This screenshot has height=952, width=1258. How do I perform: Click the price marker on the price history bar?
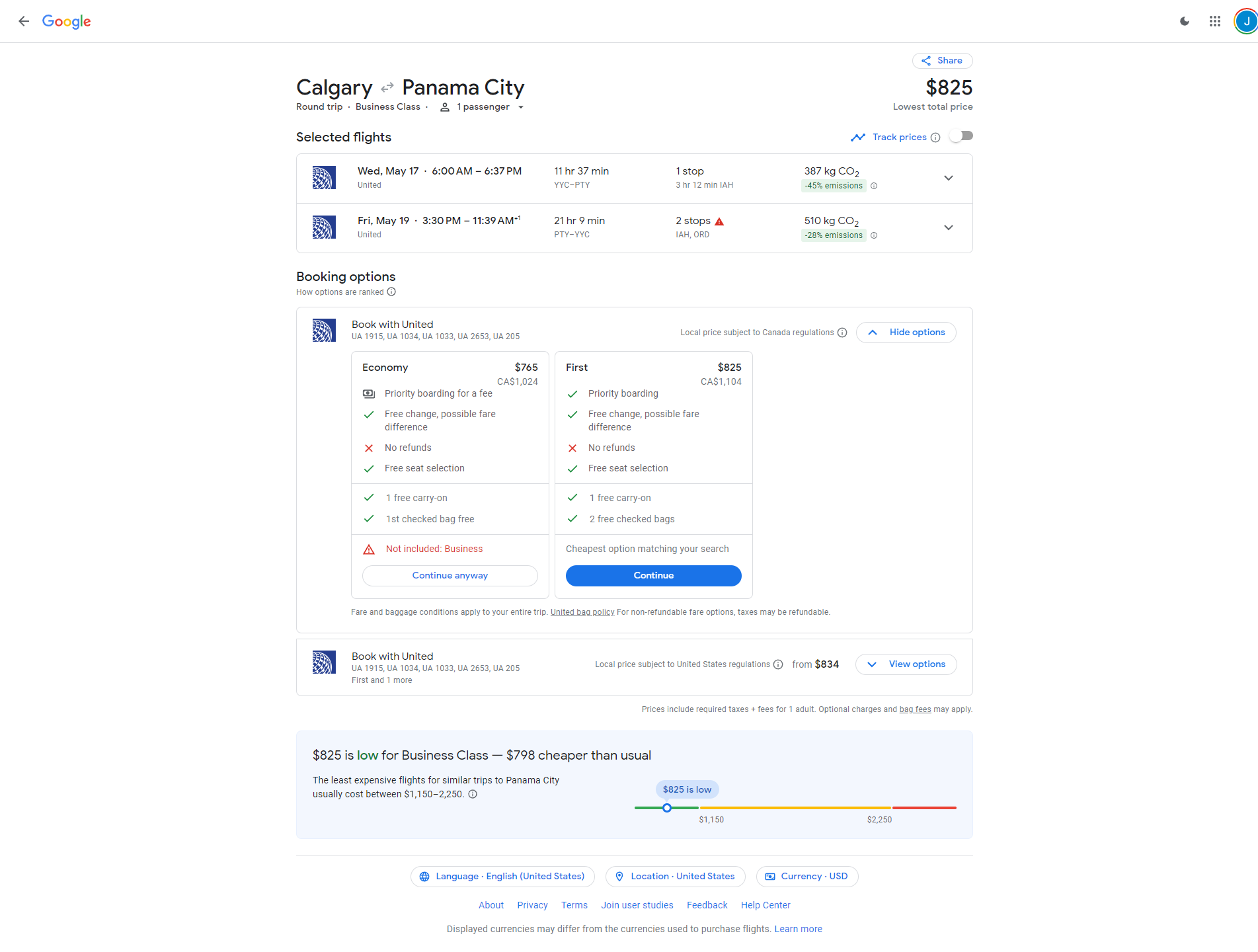(666, 807)
